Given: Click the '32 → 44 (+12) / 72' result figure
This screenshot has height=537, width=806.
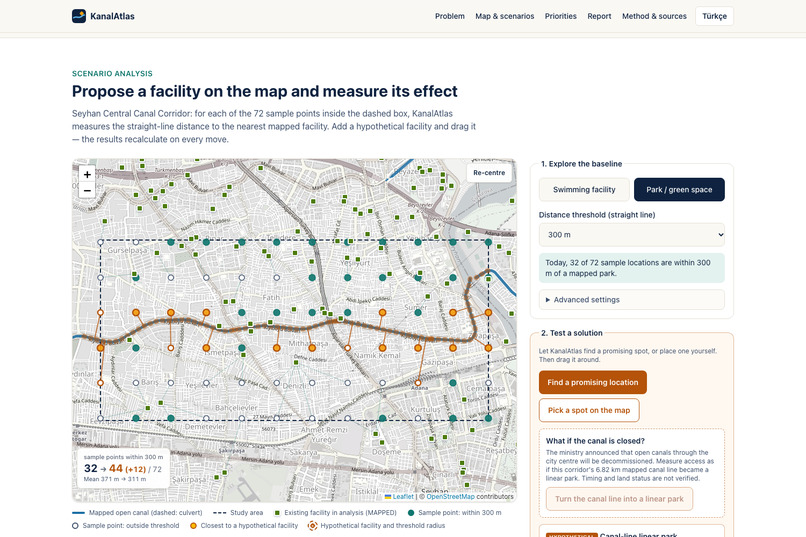Looking at the screenshot, I should tap(123, 469).
